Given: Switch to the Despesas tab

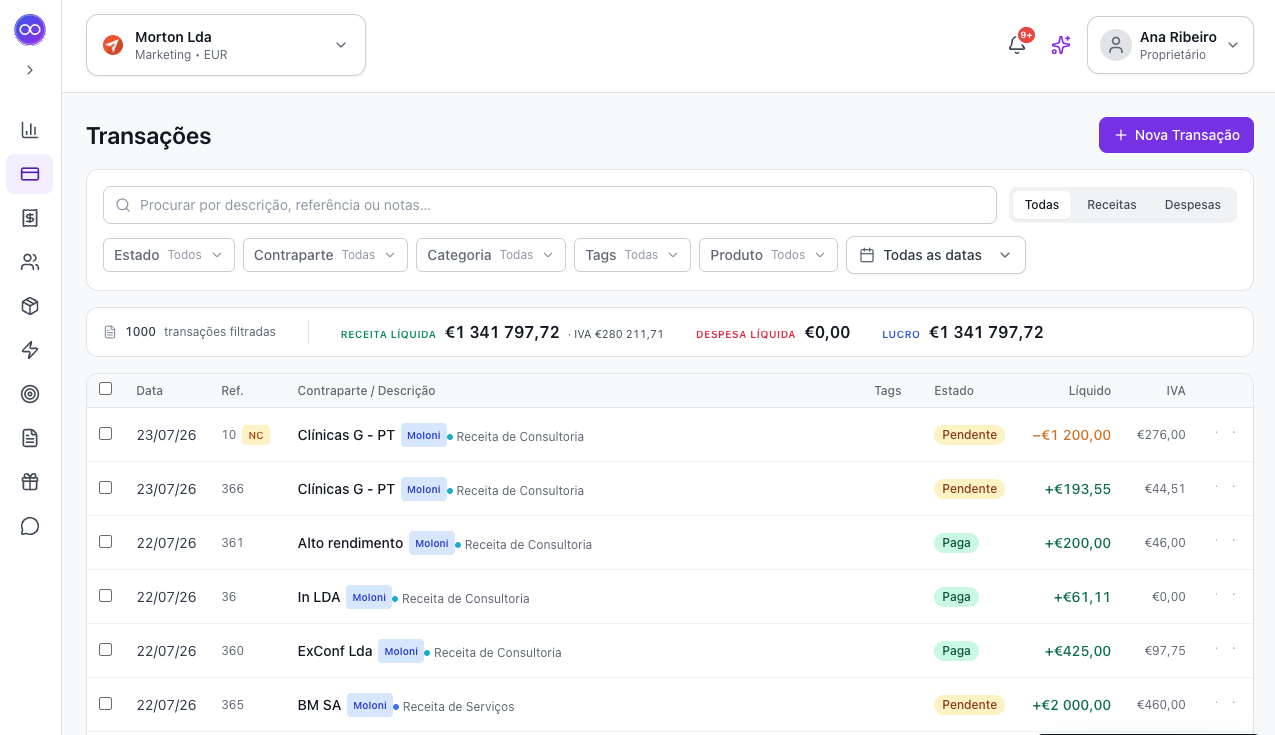Looking at the screenshot, I should (1193, 205).
